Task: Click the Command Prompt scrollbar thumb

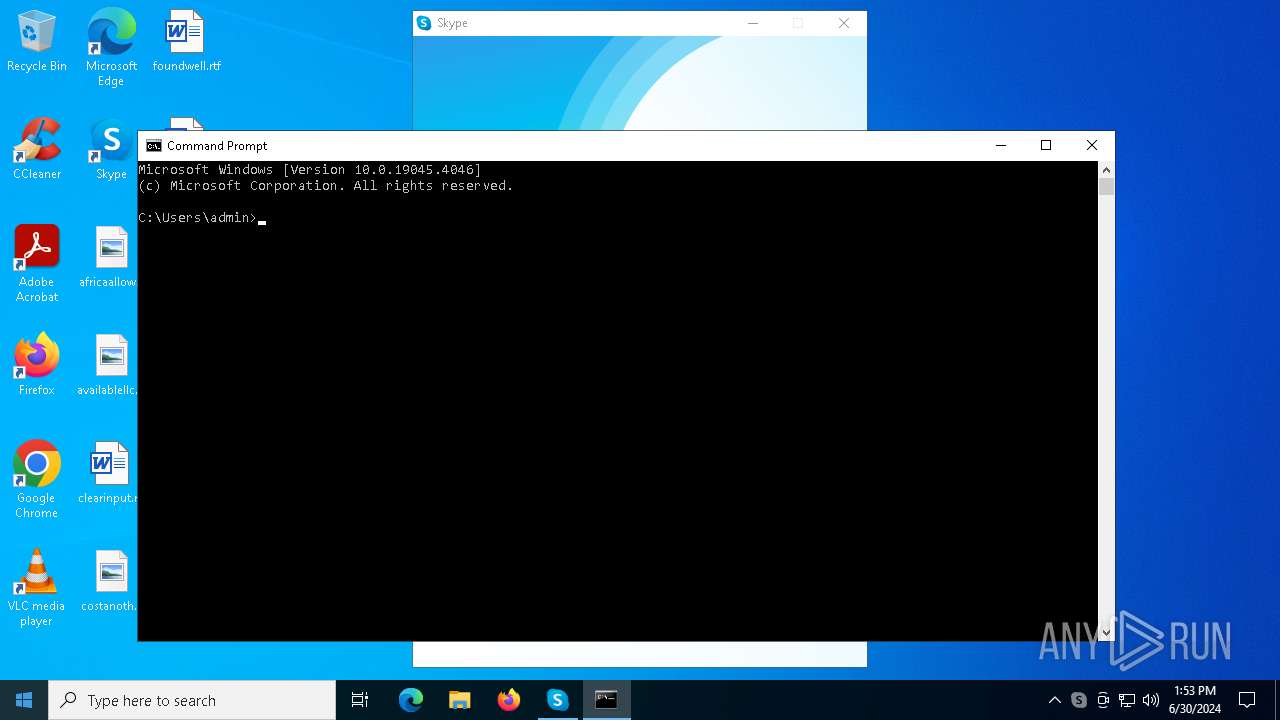Action: coord(1106,187)
